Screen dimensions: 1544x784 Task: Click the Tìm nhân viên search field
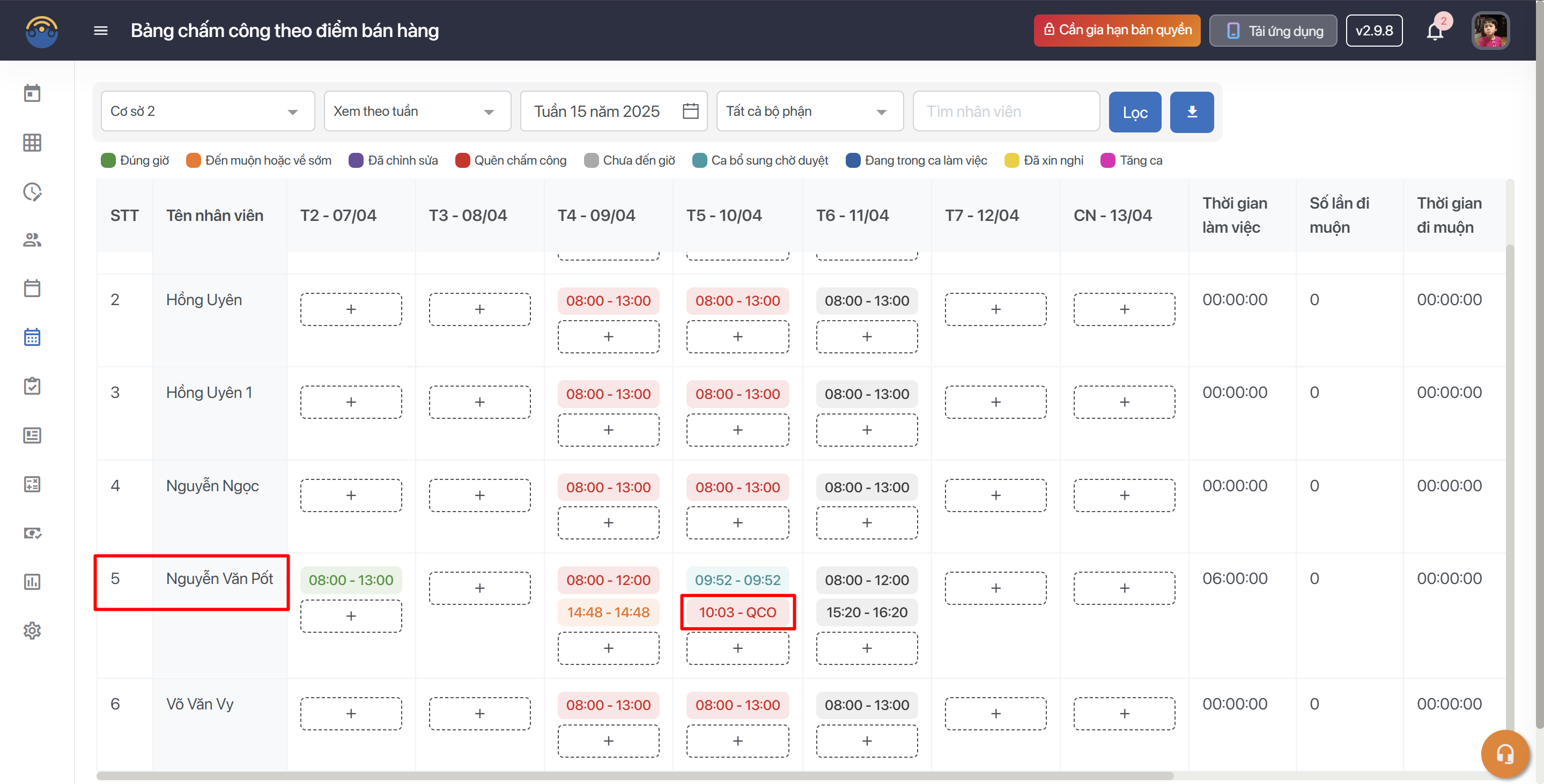(1005, 112)
